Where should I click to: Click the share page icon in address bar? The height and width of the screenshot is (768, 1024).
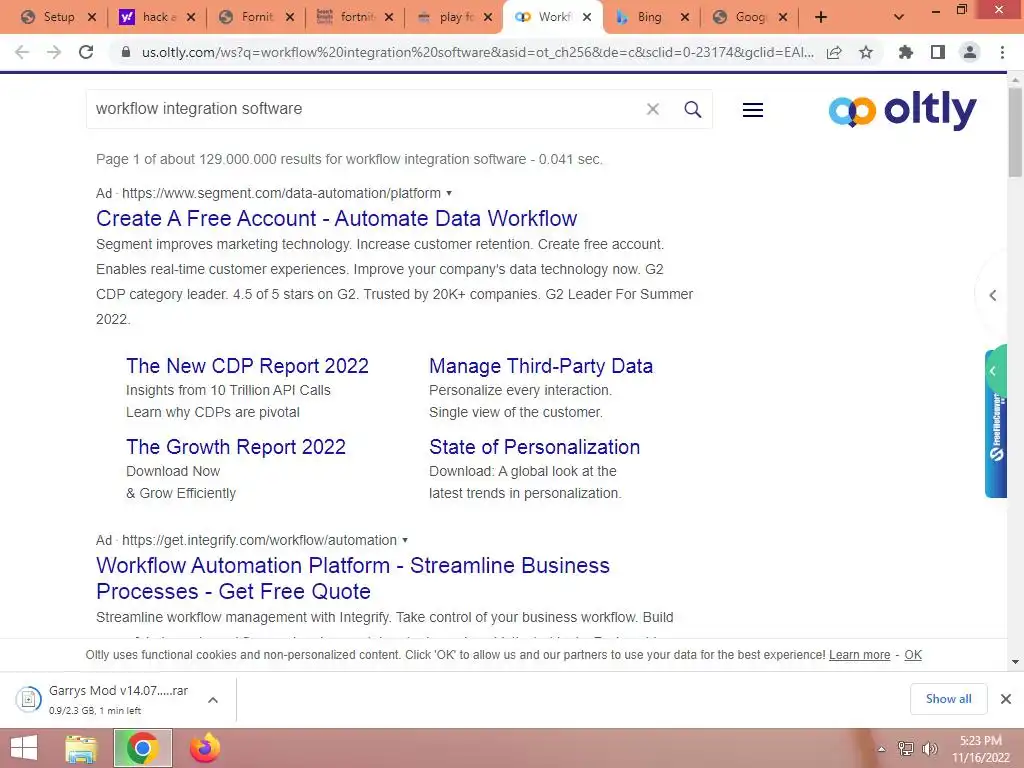834,52
